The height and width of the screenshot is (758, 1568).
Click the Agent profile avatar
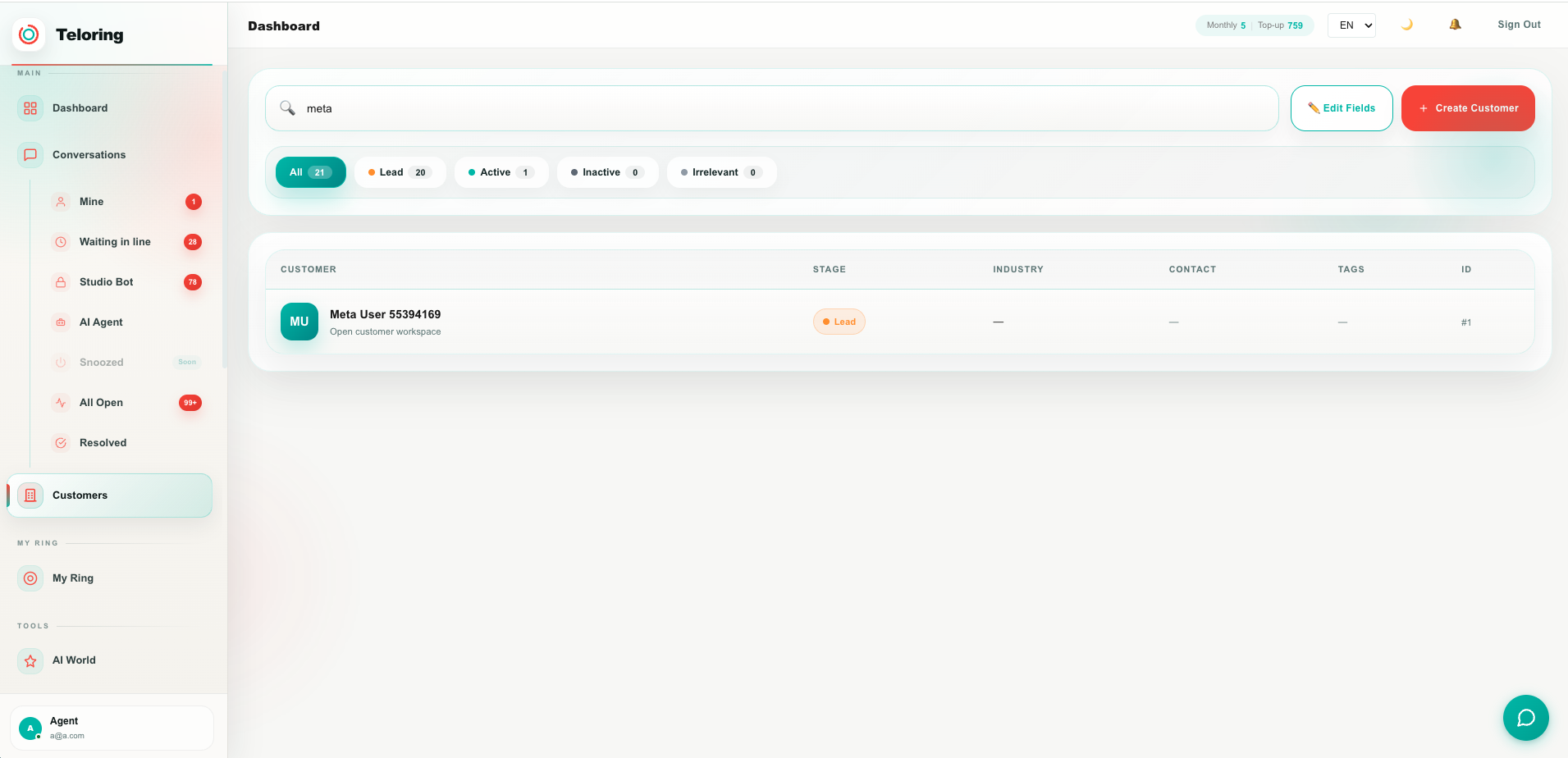[30, 728]
